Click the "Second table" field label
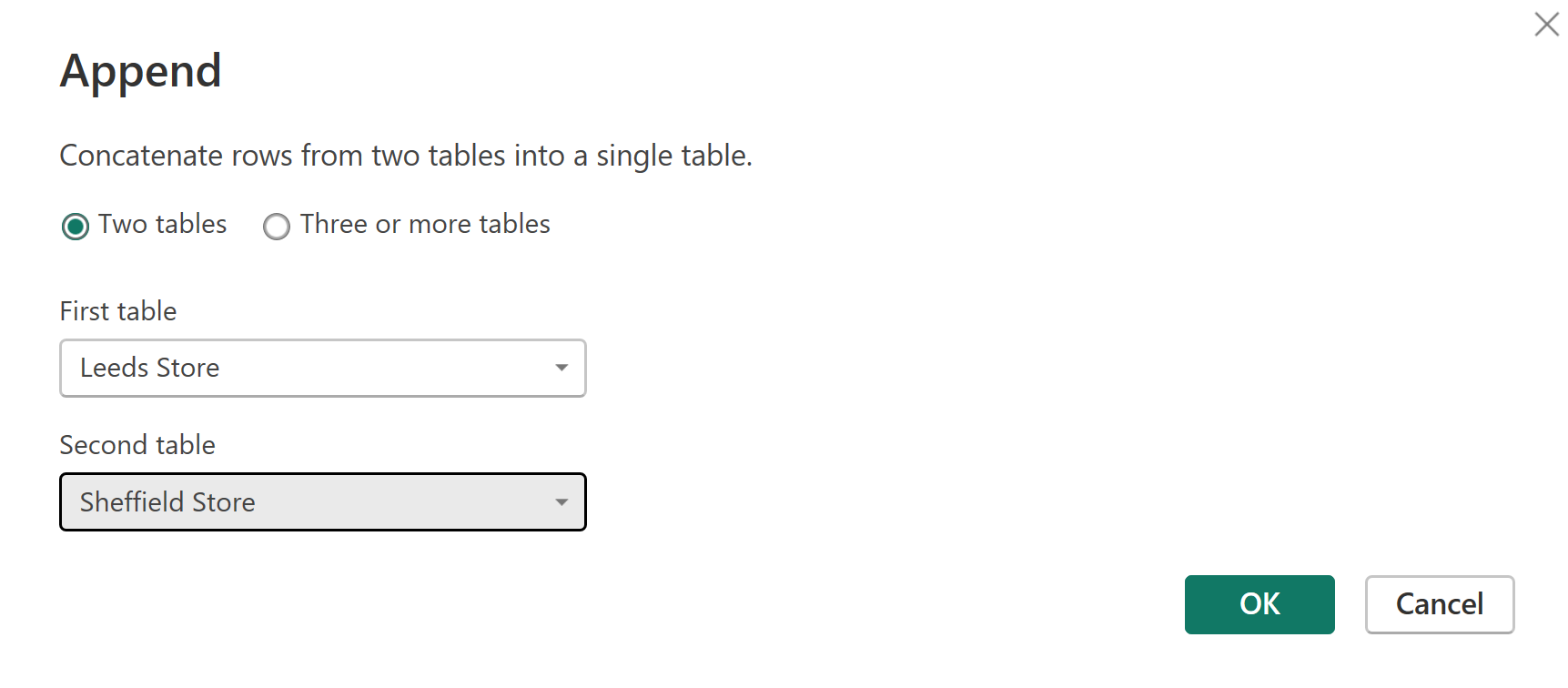The image size is (1568, 688). (137, 445)
